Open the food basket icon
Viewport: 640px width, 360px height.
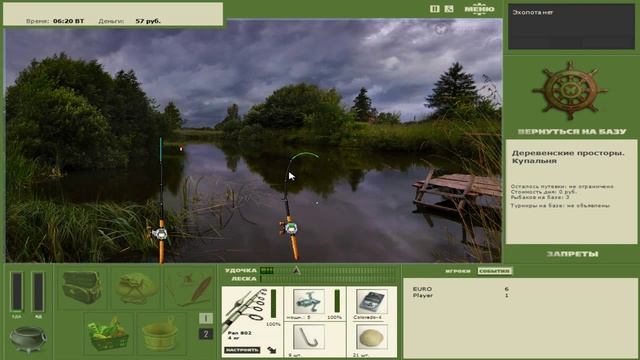tap(109, 333)
